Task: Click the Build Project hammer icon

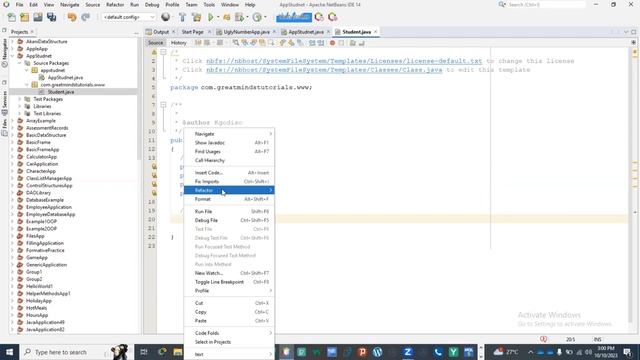Action: point(182,17)
